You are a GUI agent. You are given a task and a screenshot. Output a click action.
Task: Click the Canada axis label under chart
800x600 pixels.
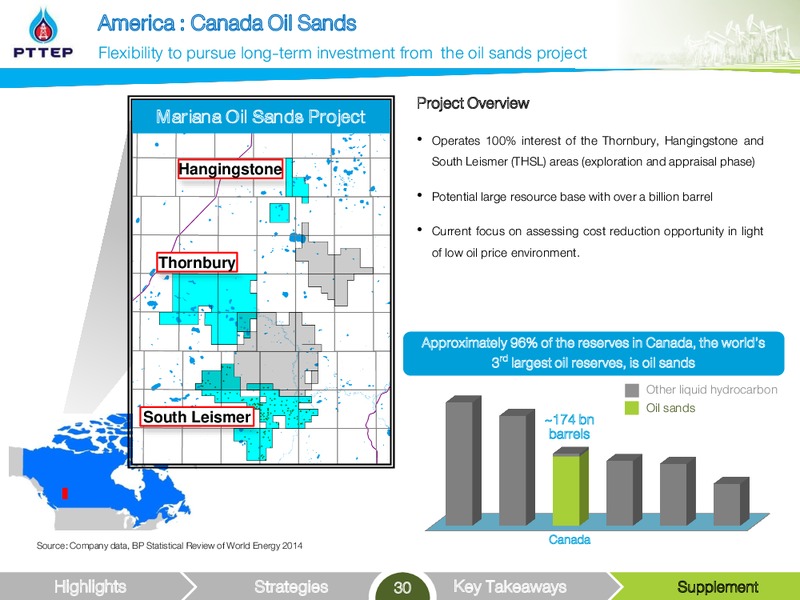(569, 539)
